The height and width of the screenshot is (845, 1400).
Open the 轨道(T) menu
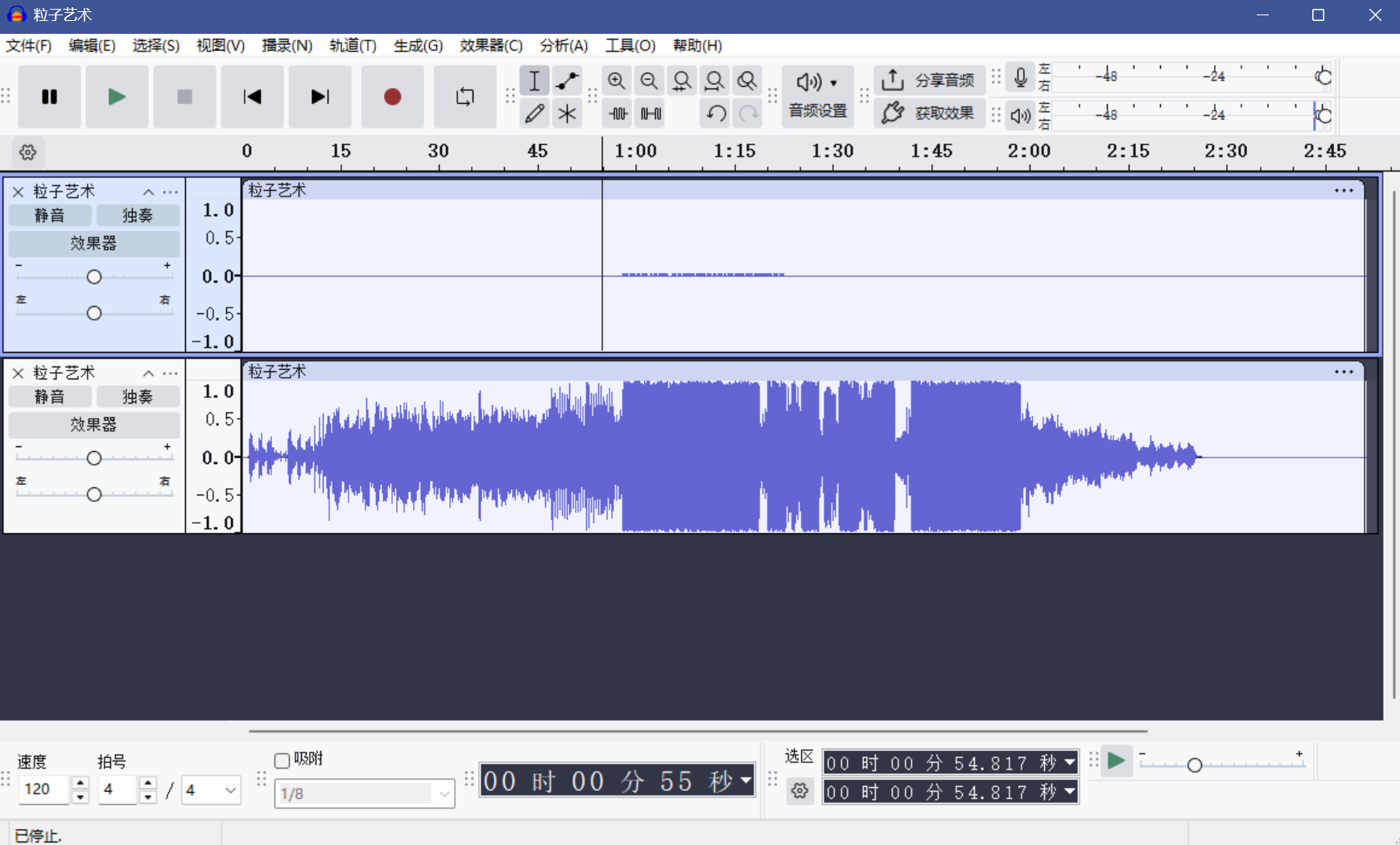tap(352, 46)
